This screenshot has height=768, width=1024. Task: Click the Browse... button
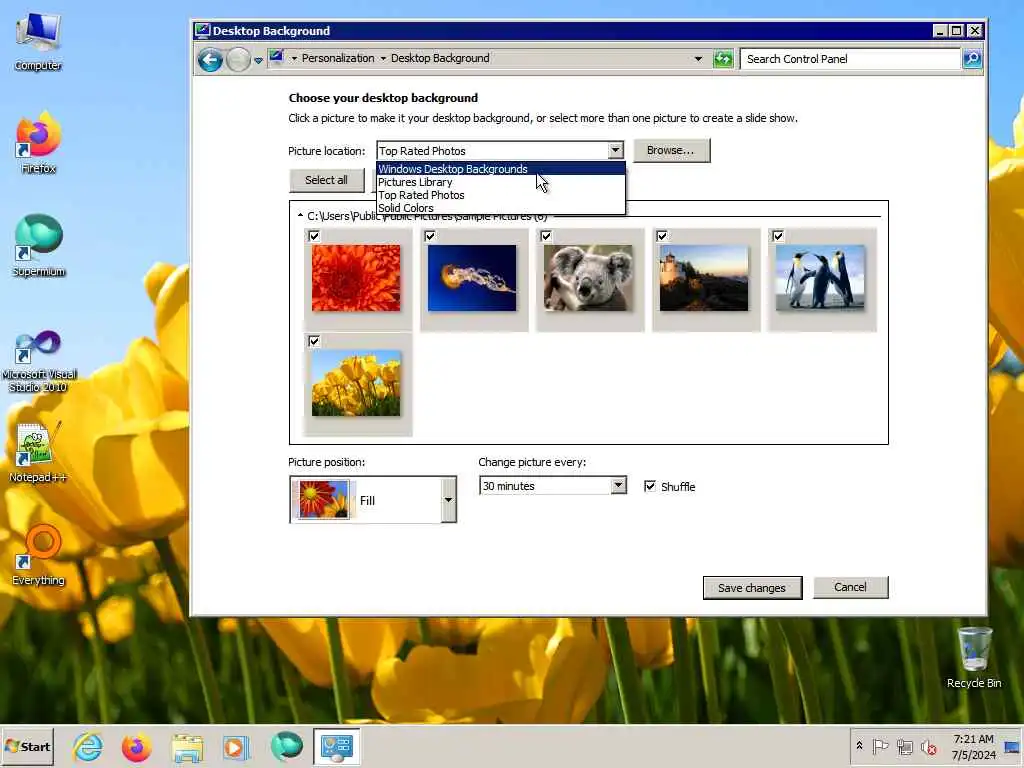[671, 150]
